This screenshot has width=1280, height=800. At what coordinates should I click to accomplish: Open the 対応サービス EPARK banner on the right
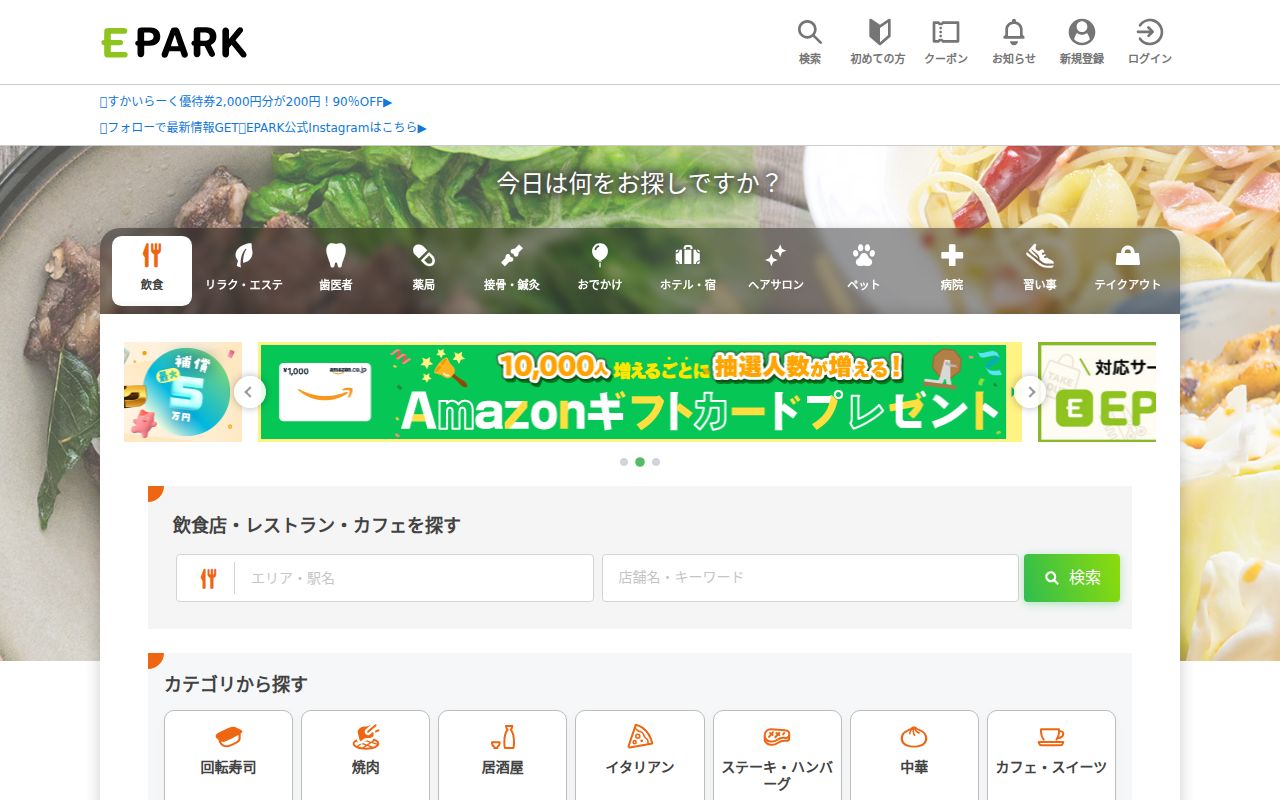click(x=1097, y=392)
